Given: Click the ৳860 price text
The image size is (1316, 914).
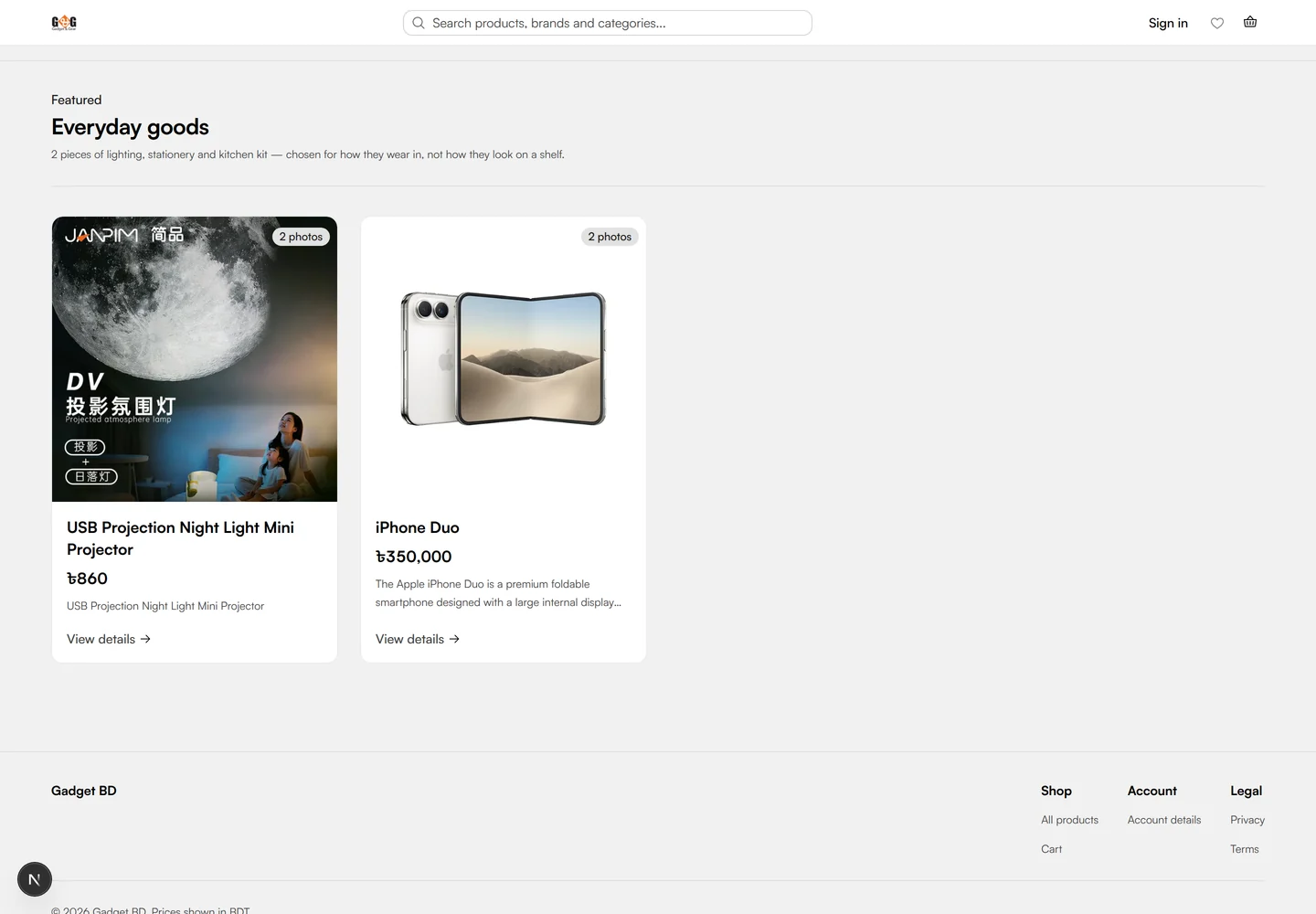Looking at the screenshot, I should pos(87,579).
